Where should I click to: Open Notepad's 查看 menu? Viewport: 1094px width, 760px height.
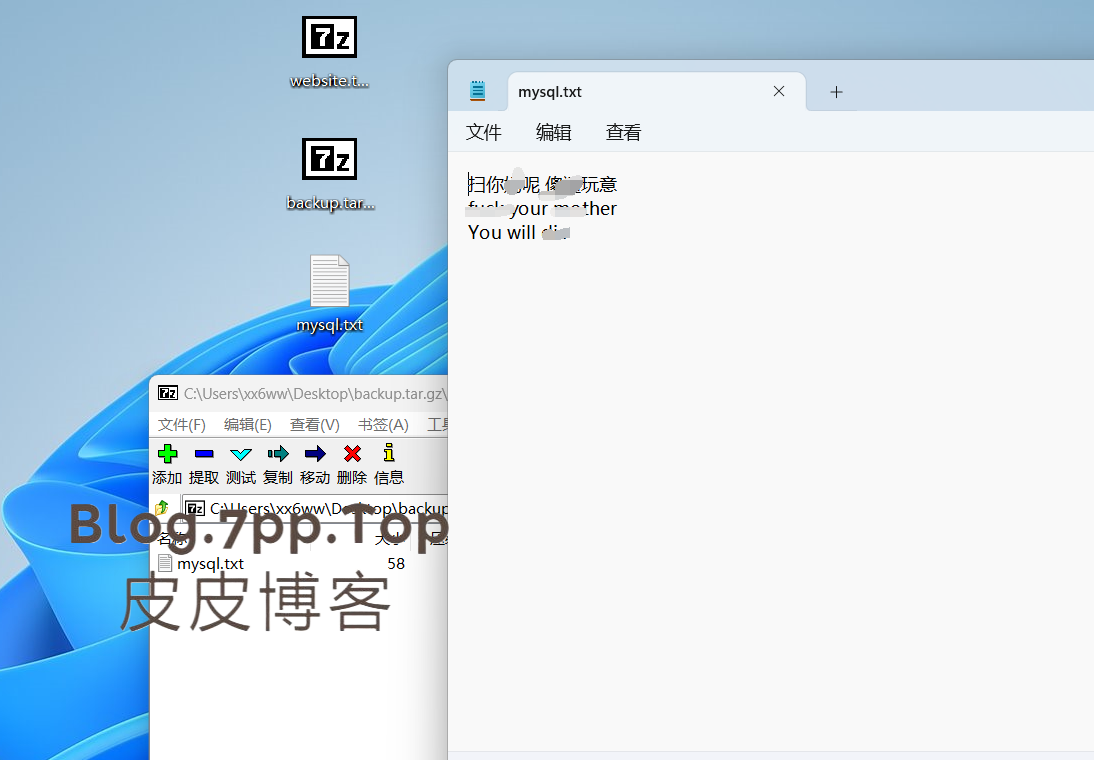(623, 131)
